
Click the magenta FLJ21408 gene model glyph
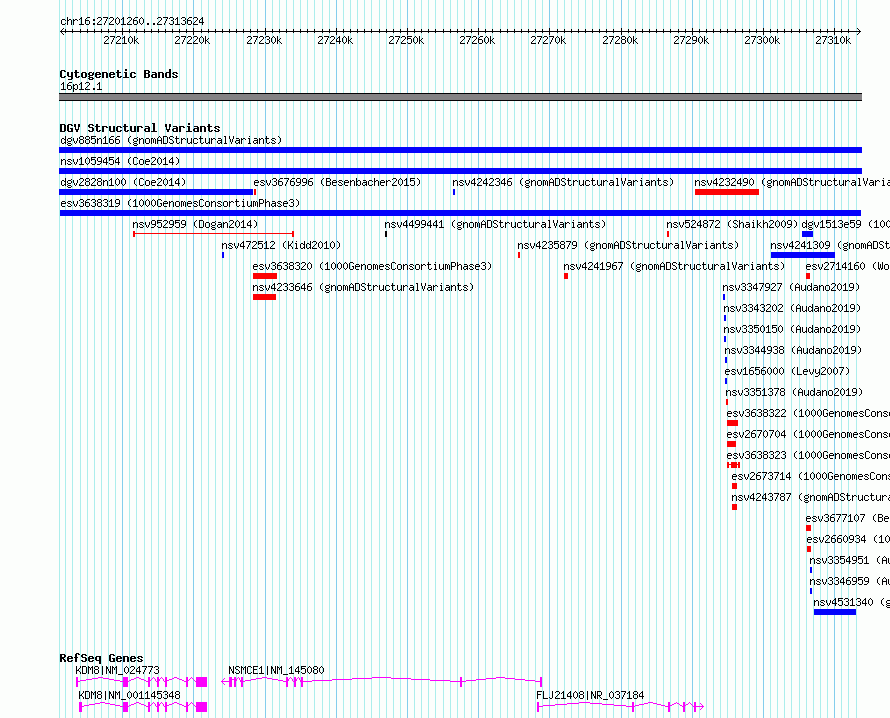click(620, 707)
